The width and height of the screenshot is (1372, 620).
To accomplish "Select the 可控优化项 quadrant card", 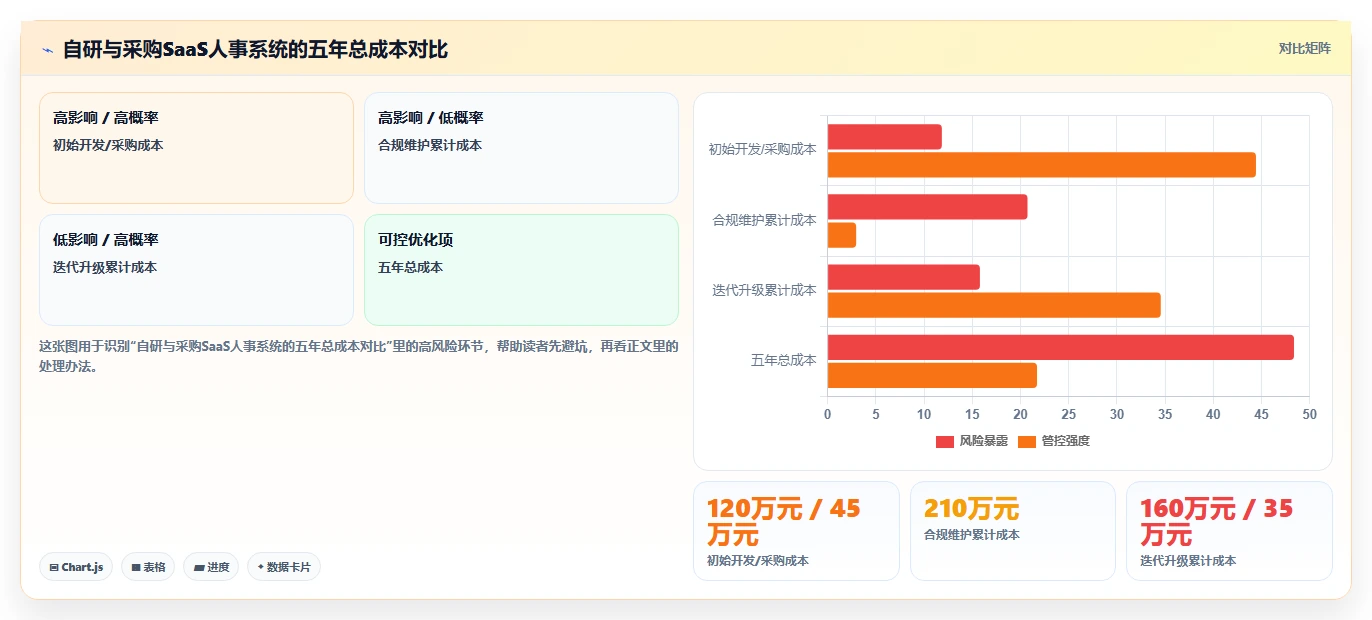I will tap(521, 270).
